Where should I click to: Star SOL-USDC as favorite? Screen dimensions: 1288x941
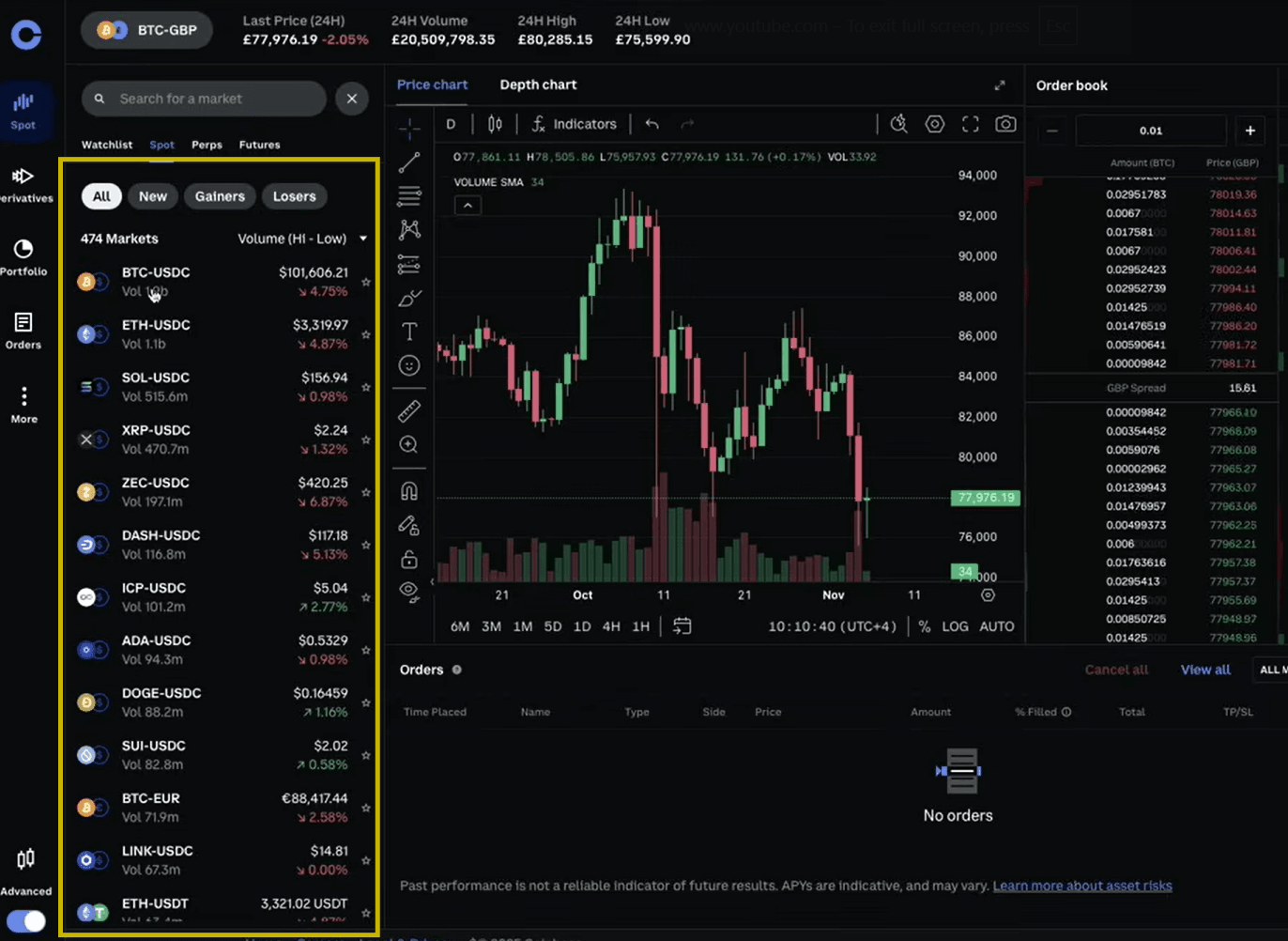[366, 387]
